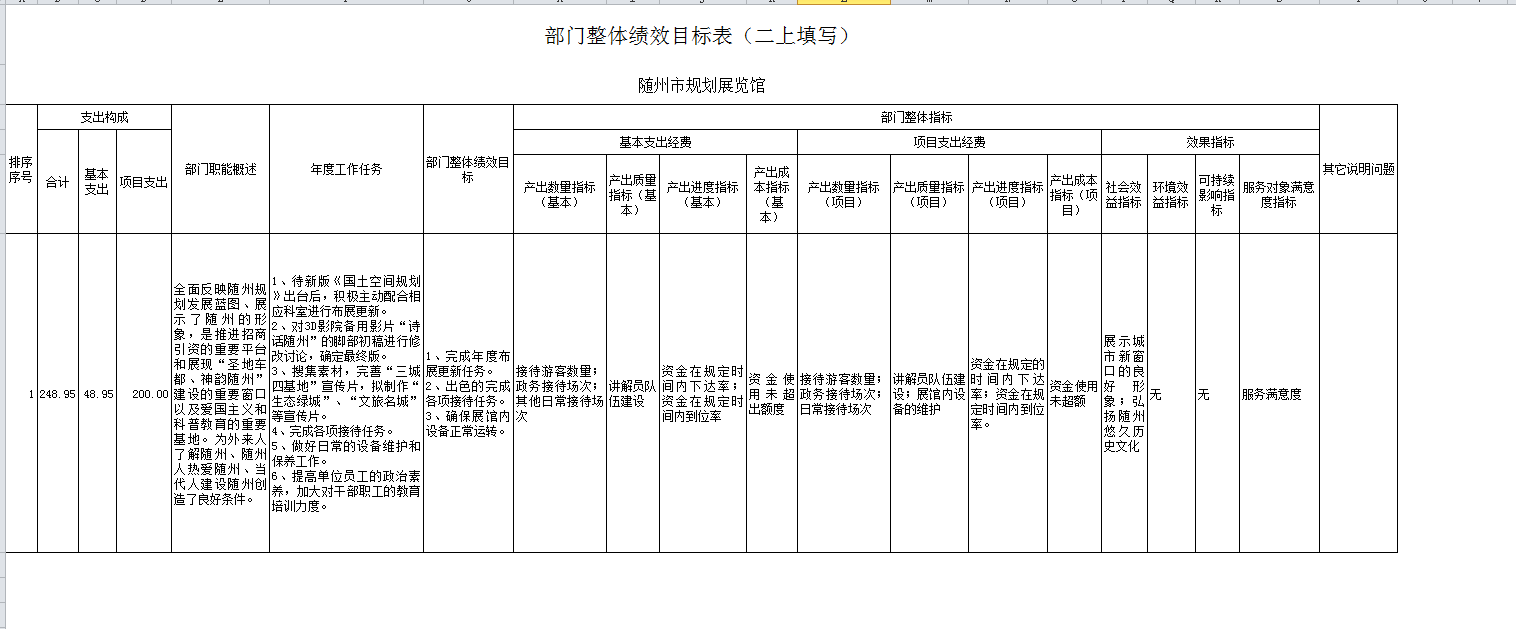
Task: Select the data cell under 产出进度指标（项目）
Action: tap(1008, 393)
